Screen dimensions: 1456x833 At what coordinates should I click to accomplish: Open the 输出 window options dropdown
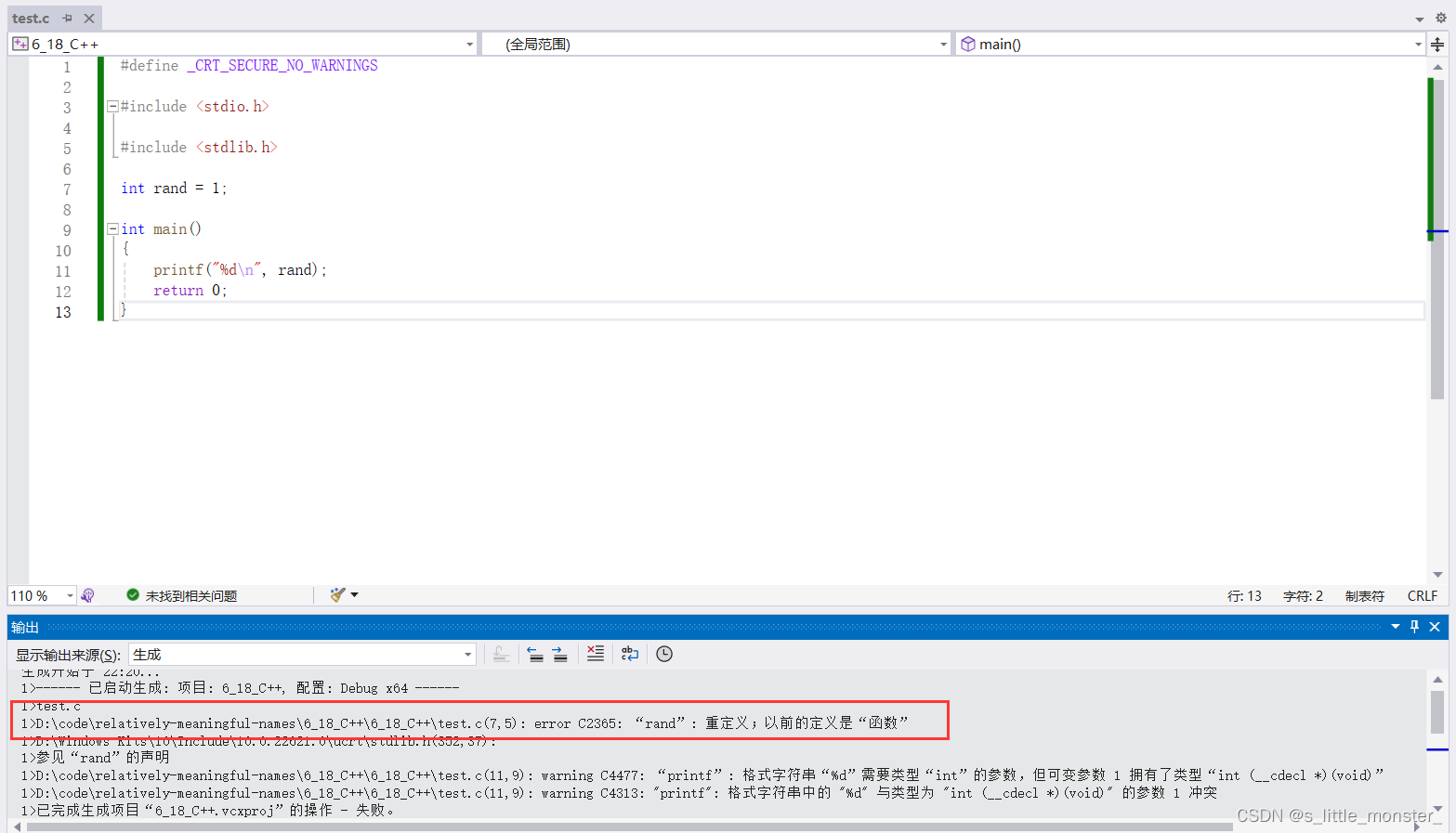point(1396,627)
